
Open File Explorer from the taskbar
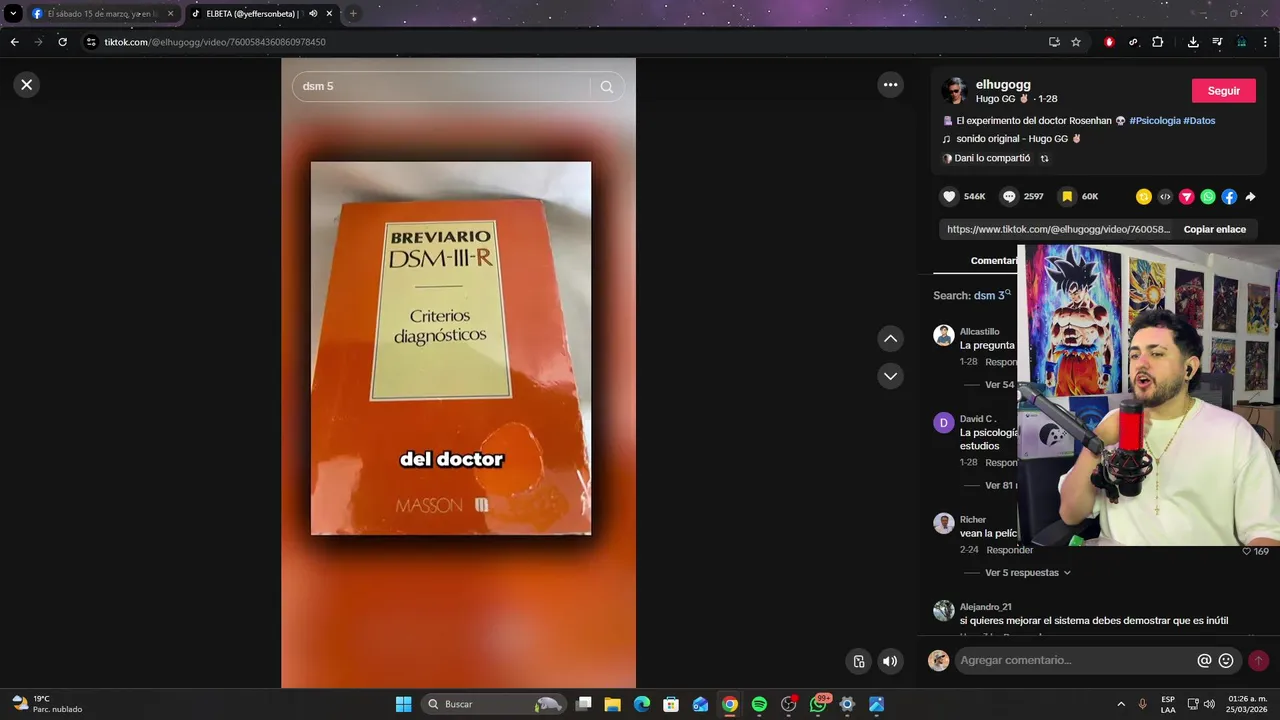[x=613, y=704]
